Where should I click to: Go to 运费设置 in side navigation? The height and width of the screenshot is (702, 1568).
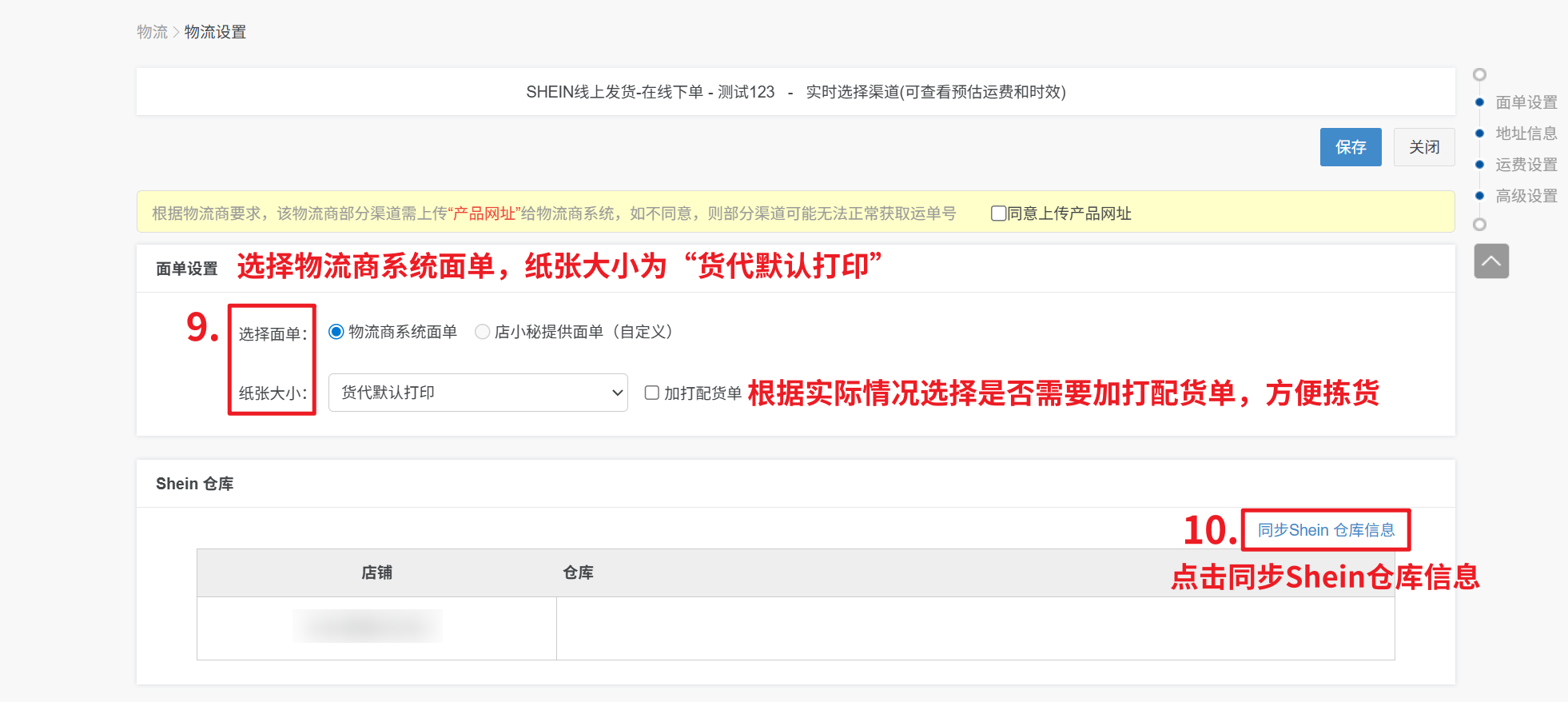tap(1526, 165)
